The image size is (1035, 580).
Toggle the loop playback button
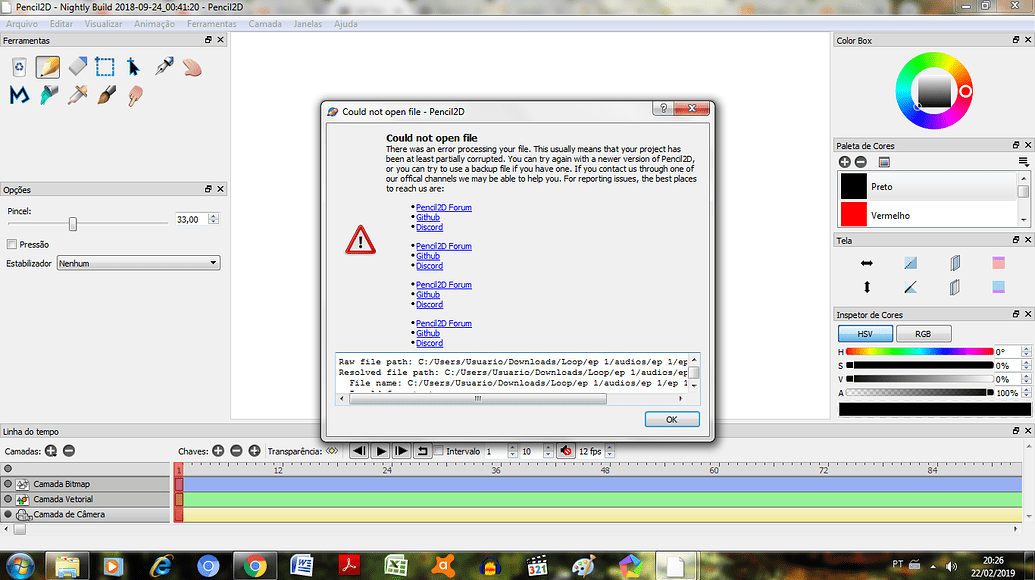422,451
